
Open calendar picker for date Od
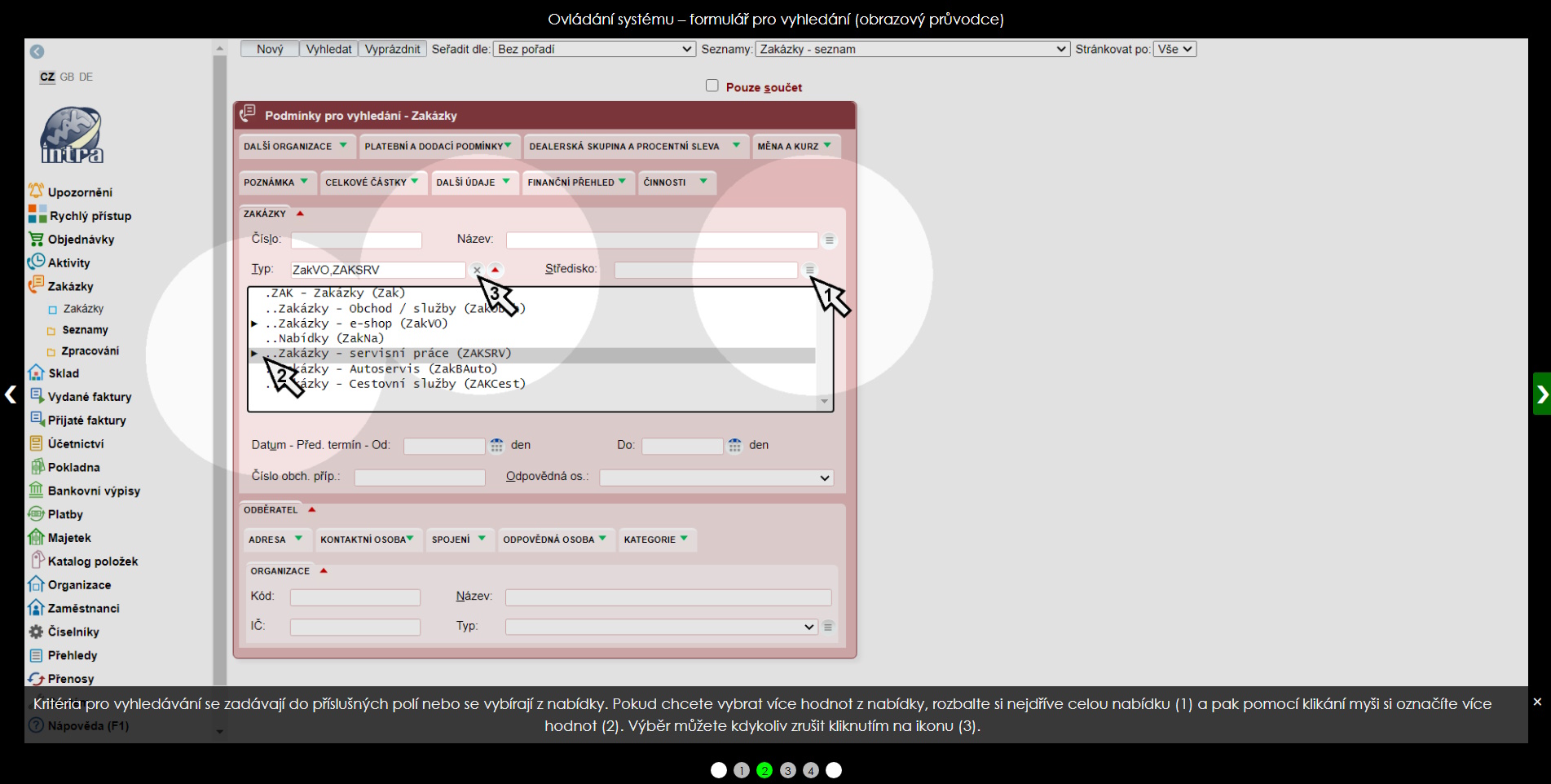coord(496,446)
